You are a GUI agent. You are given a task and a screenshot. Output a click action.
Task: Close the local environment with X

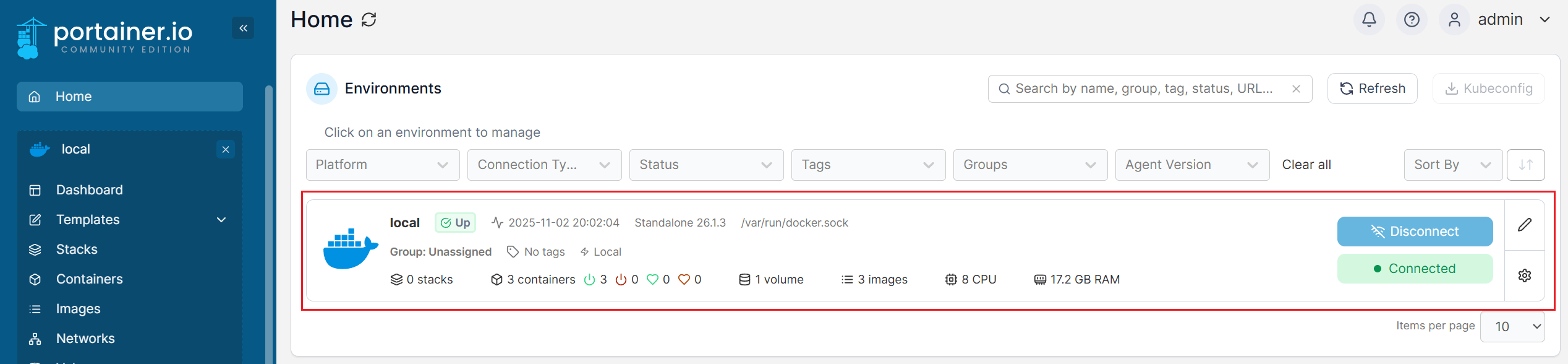(226, 149)
